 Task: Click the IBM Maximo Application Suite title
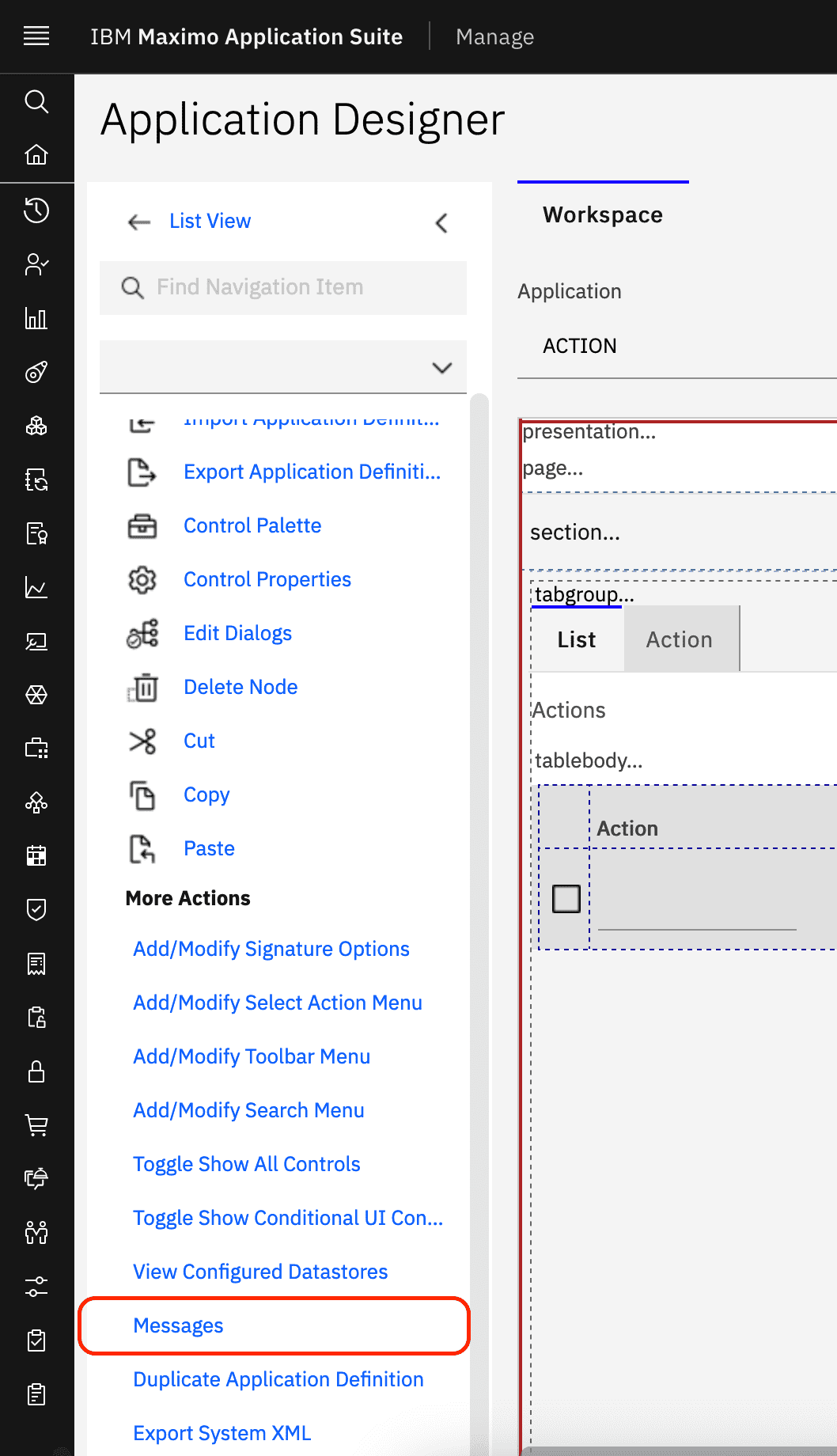(x=246, y=36)
